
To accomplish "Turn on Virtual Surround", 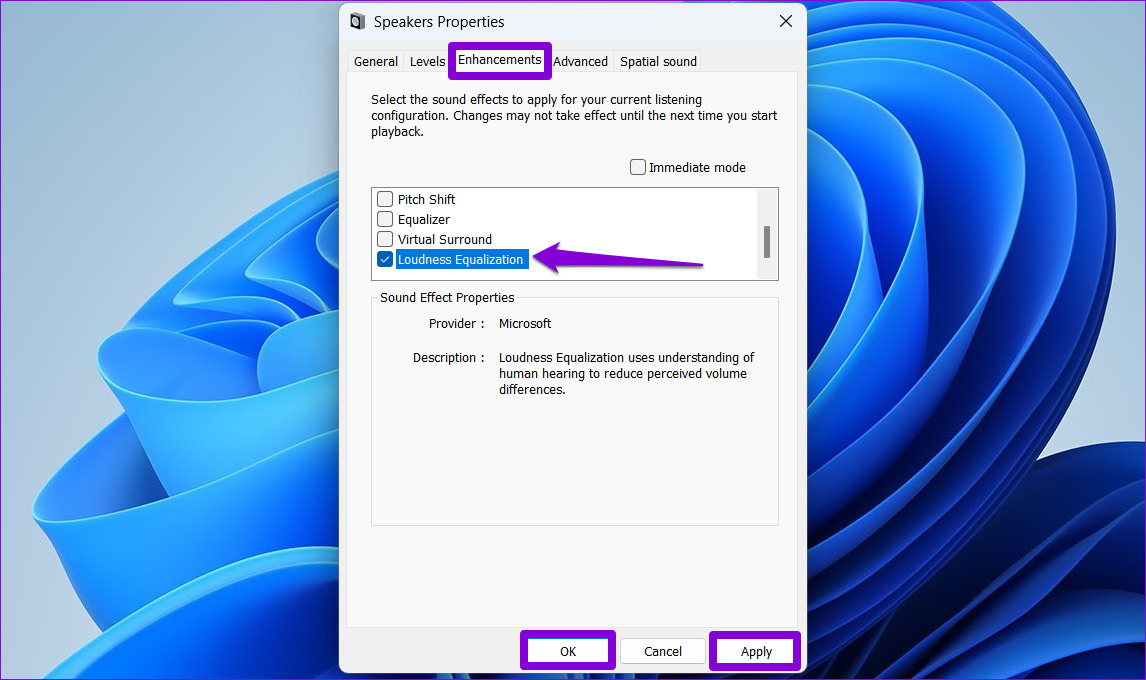I will click(385, 238).
